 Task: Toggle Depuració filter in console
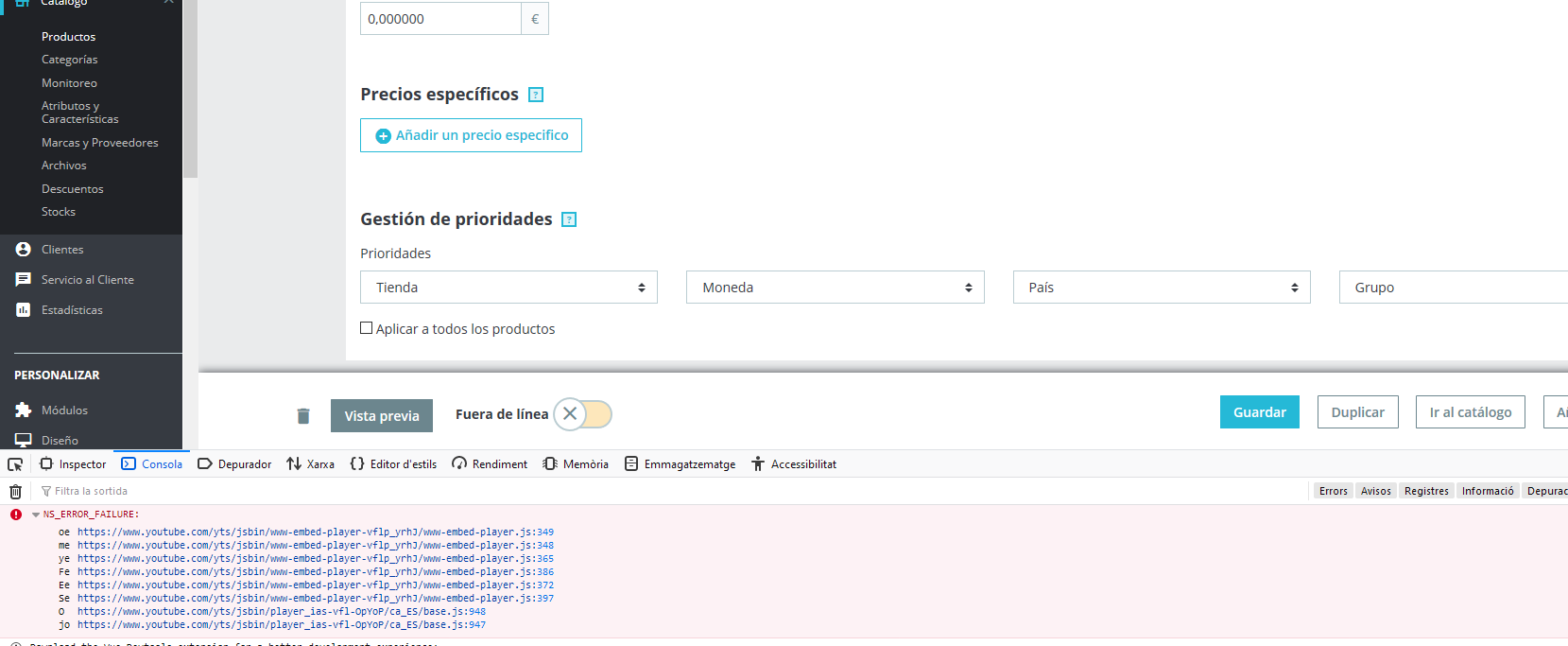click(1545, 491)
